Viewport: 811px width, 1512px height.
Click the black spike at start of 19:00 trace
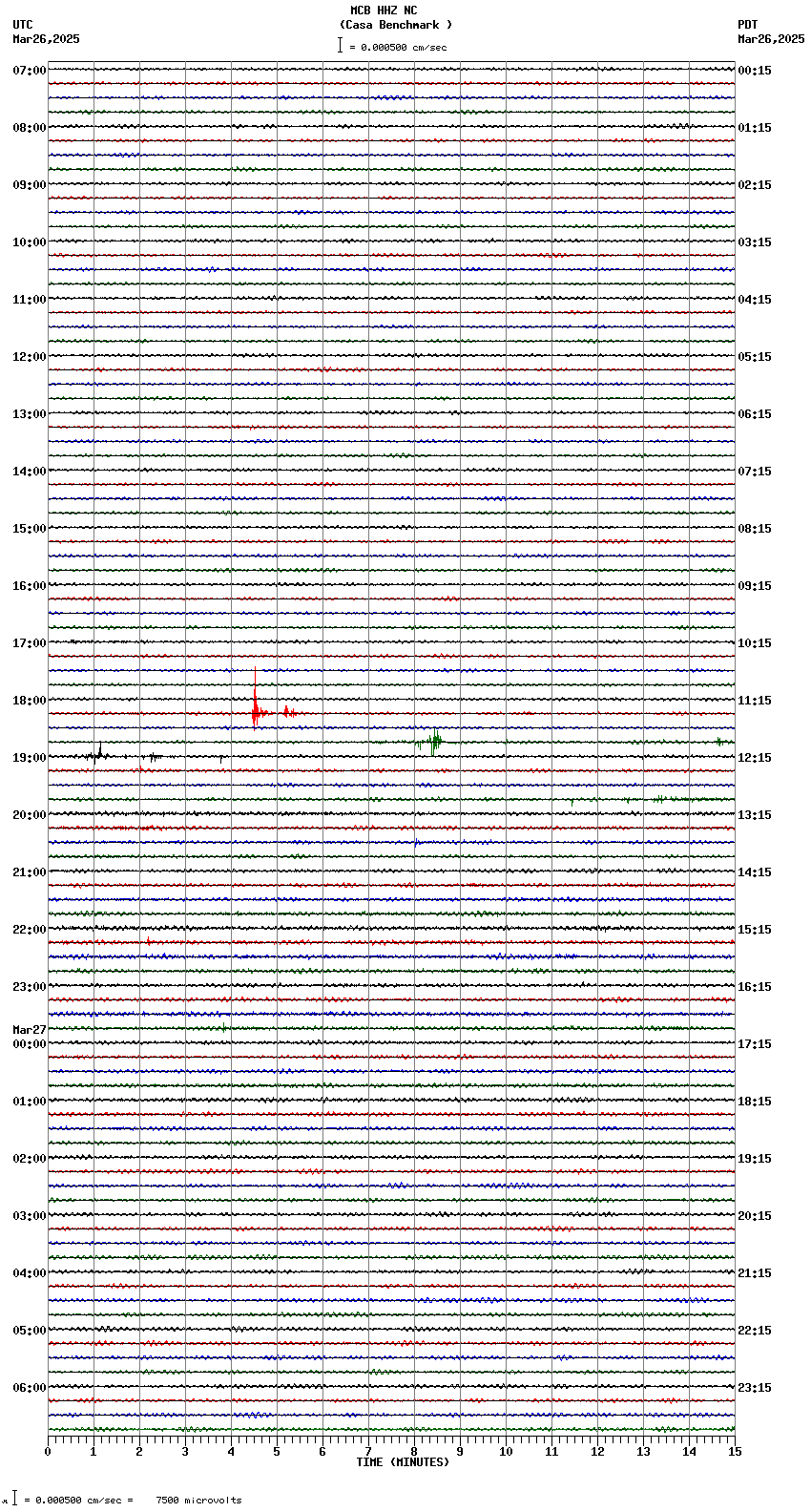coord(99,752)
